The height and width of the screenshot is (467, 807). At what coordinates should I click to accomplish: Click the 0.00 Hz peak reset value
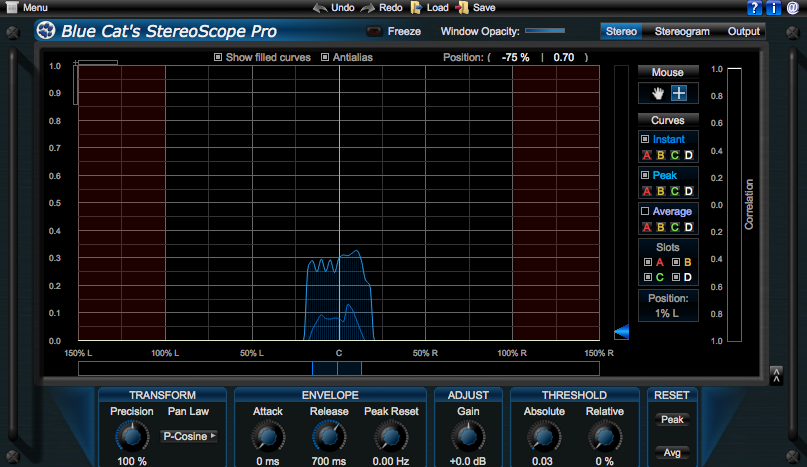pos(391,461)
